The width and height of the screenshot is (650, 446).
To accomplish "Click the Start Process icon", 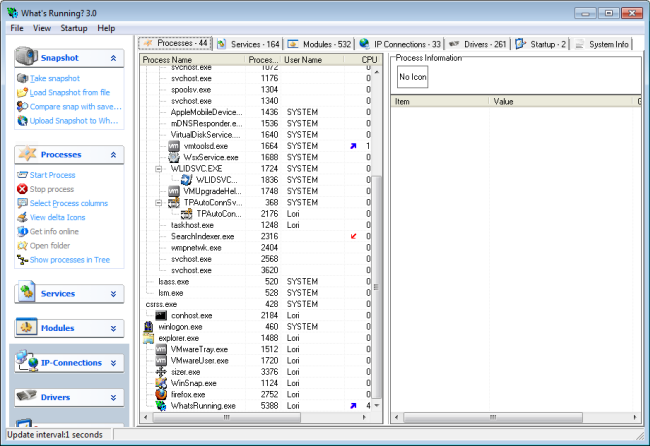I will [22, 175].
